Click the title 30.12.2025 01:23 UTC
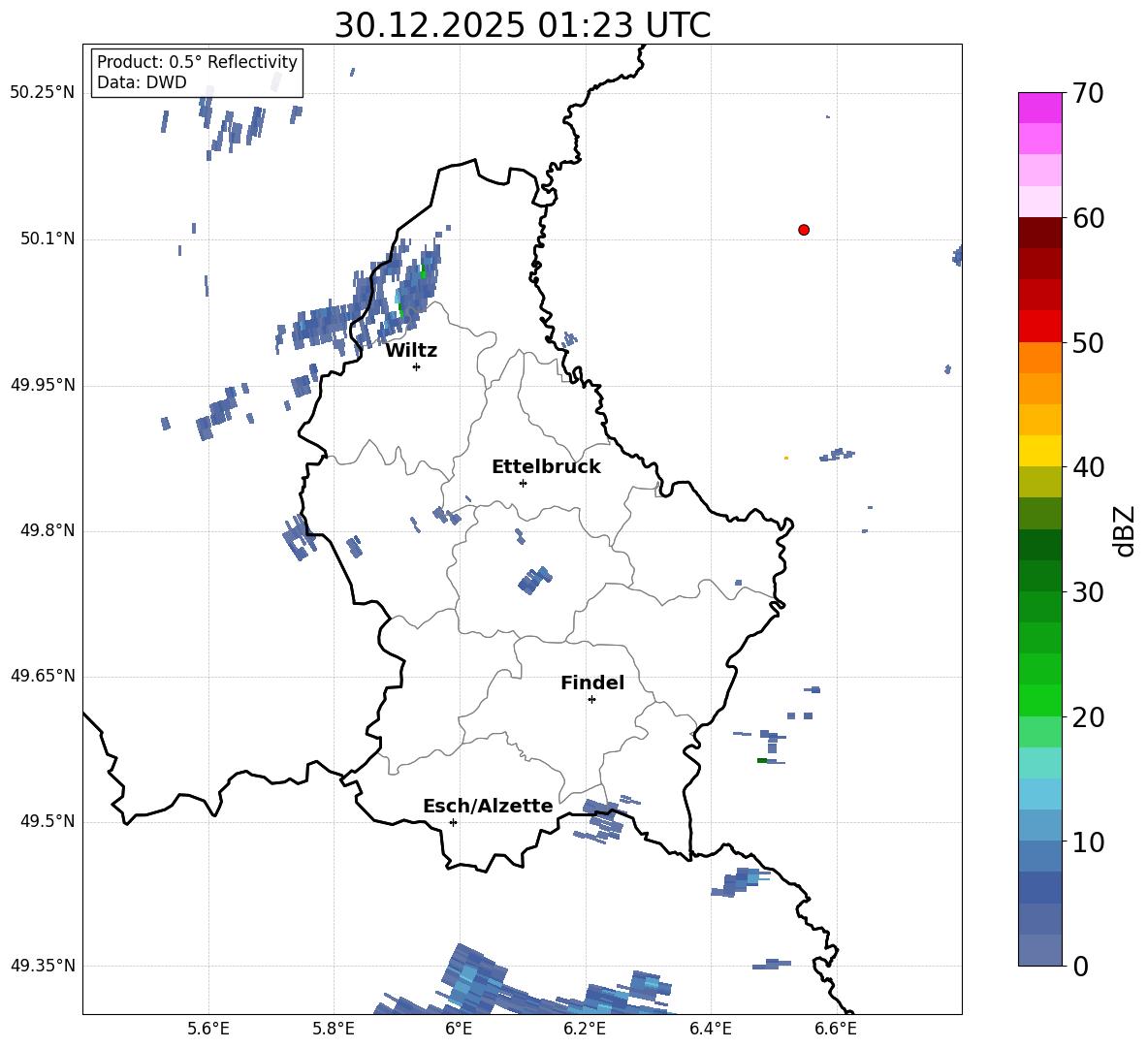The width and height of the screenshot is (1148, 1048). tap(523, 25)
